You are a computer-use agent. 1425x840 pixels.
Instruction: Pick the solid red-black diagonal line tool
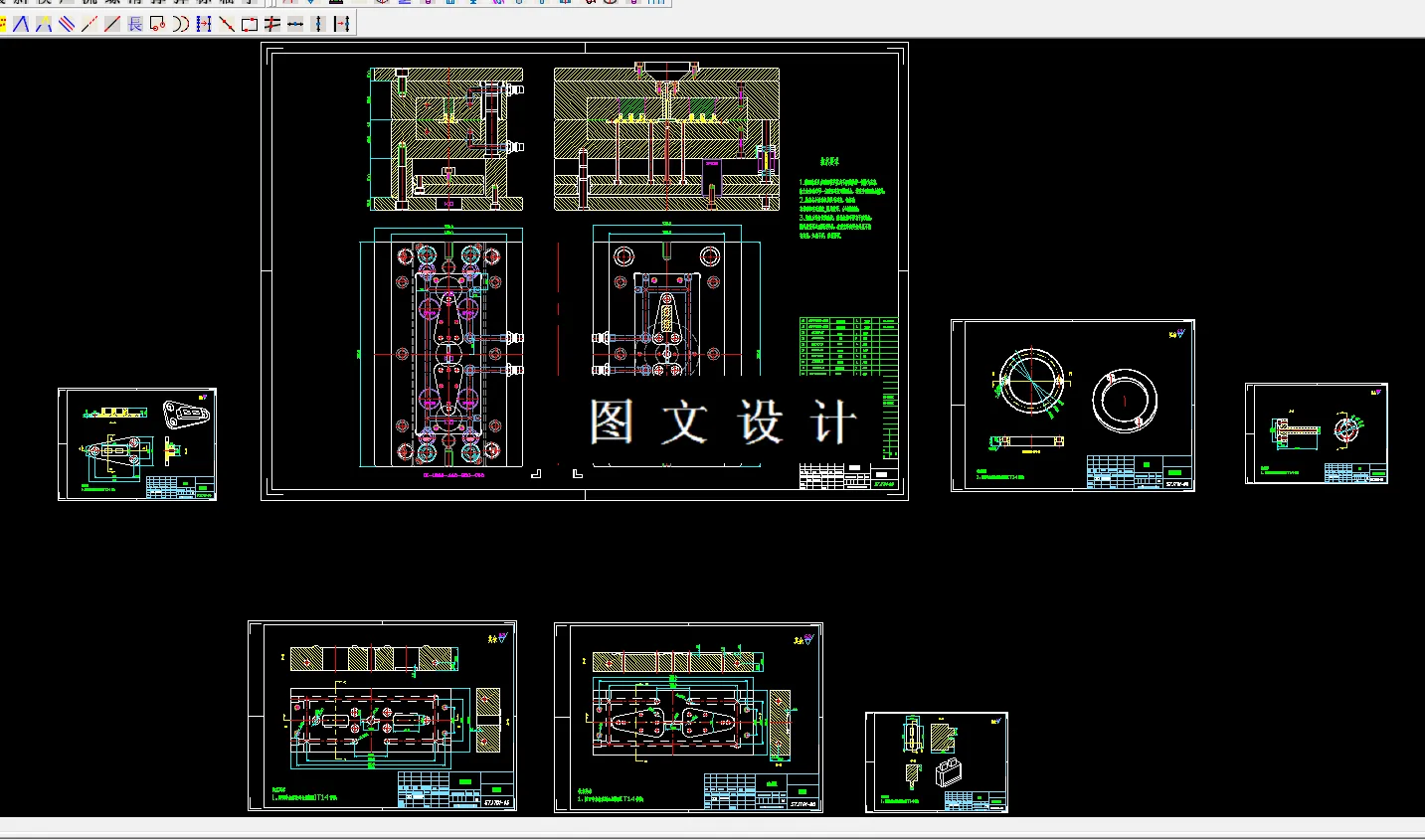coord(112,24)
